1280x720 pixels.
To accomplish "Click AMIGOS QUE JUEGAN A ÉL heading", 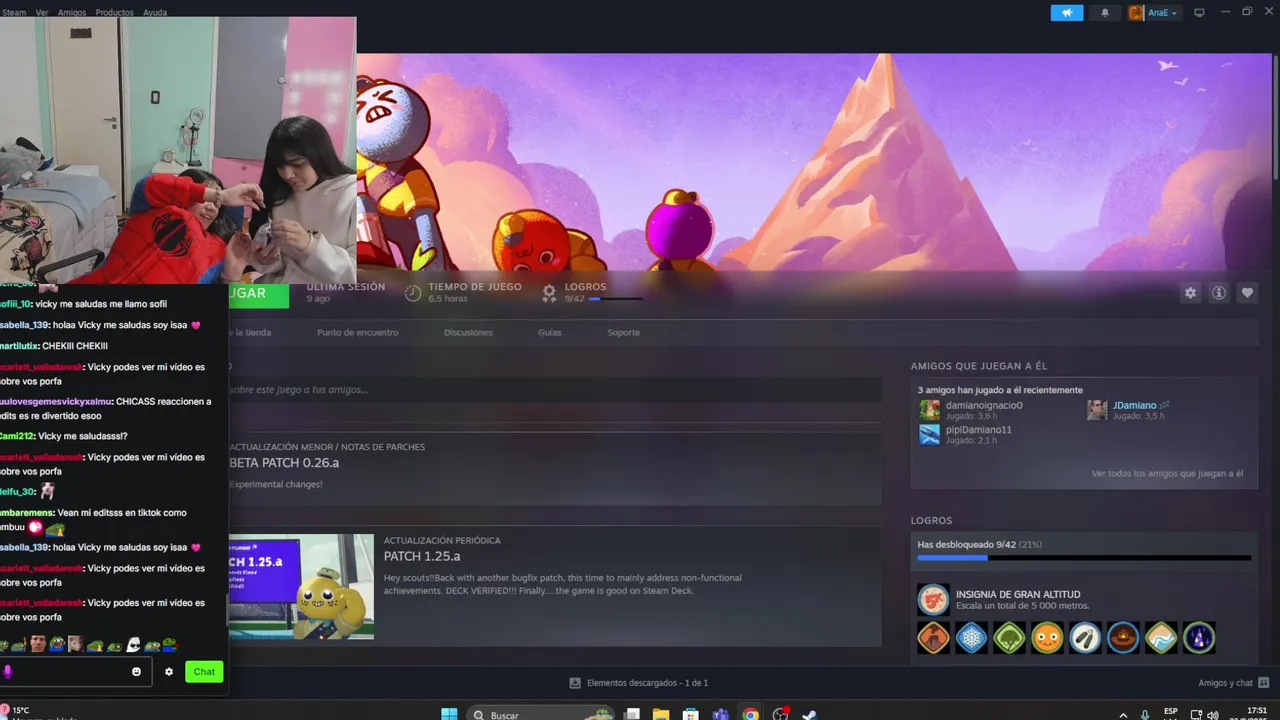I will click(978, 366).
